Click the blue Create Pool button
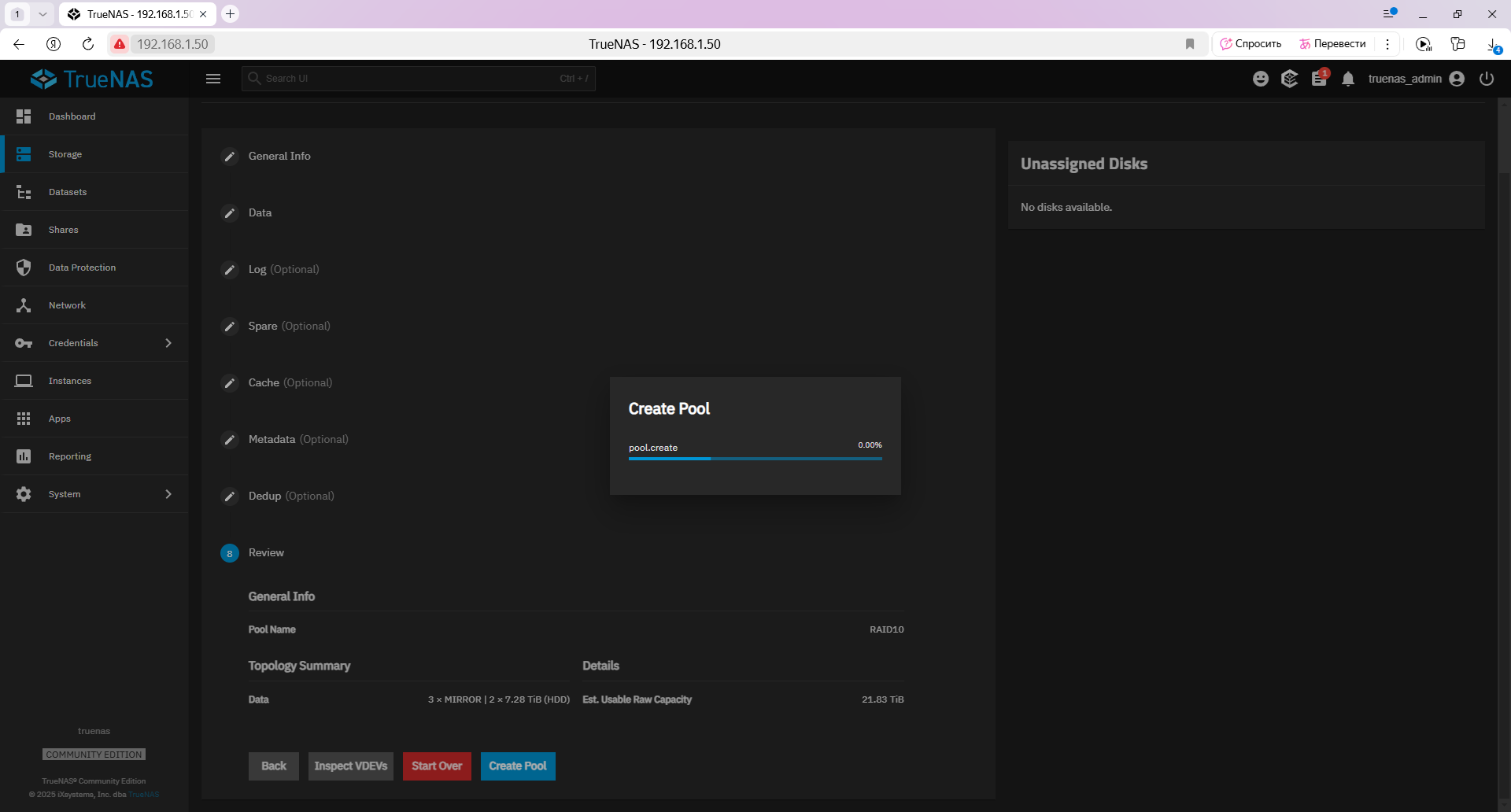Image resolution: width=1511 pixels, height=812 pixels. 518,766
